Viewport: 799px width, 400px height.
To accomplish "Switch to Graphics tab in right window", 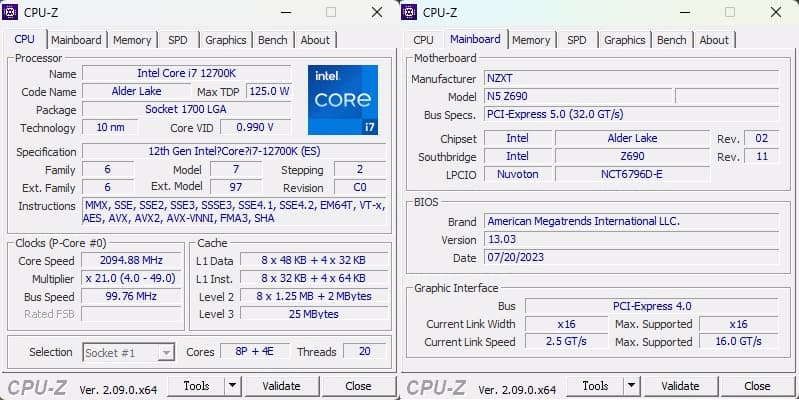I will point(625,40).
